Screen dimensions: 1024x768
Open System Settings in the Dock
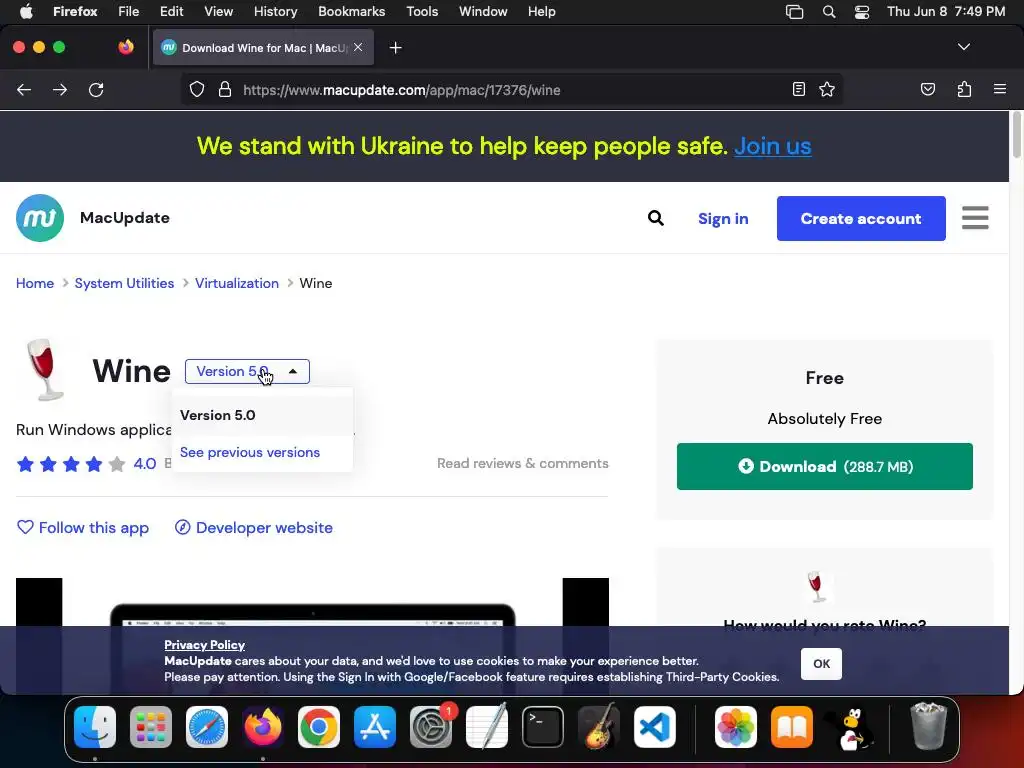[x=431, y=727]
